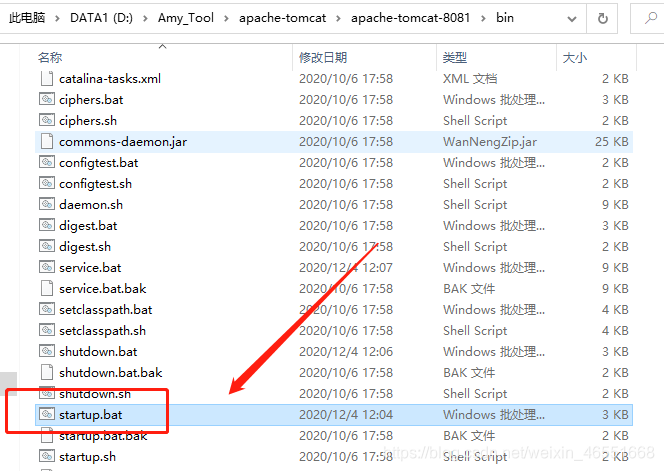Click the startup.bat file icon
Screen dimensions: 664x471
coord(47,414)
